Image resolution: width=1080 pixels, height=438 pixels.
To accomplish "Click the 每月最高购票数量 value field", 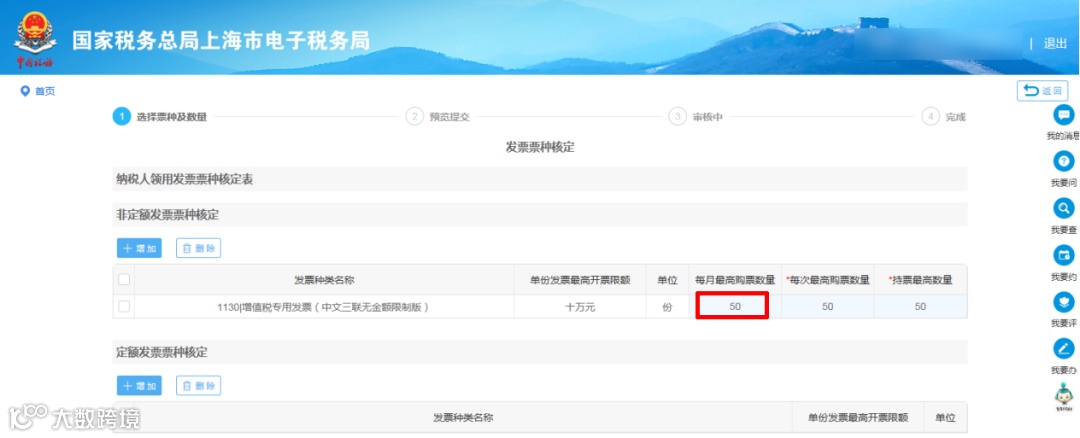I will point(735,307).
